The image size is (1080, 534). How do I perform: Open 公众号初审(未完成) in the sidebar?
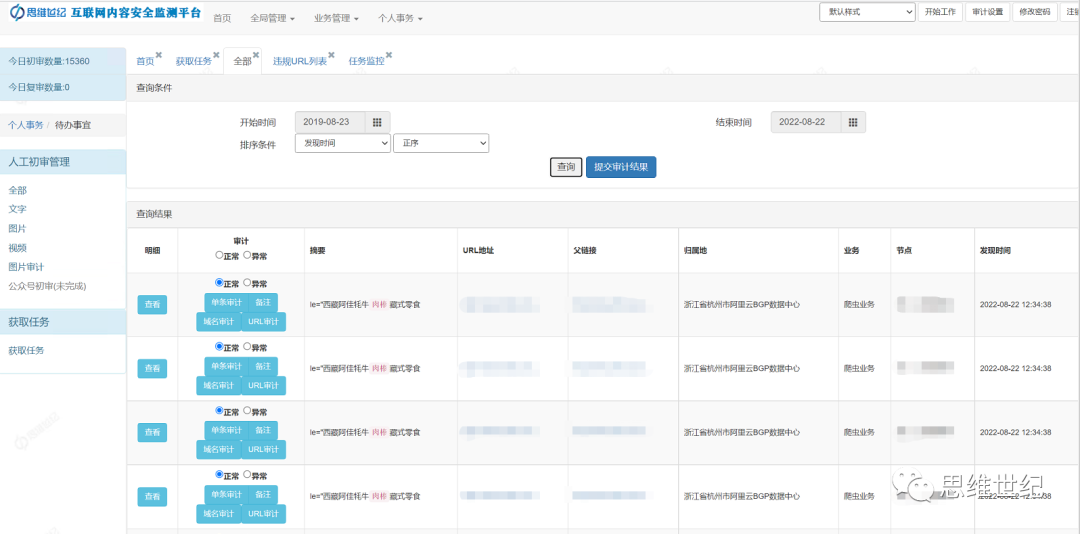[x=47, y=285]
